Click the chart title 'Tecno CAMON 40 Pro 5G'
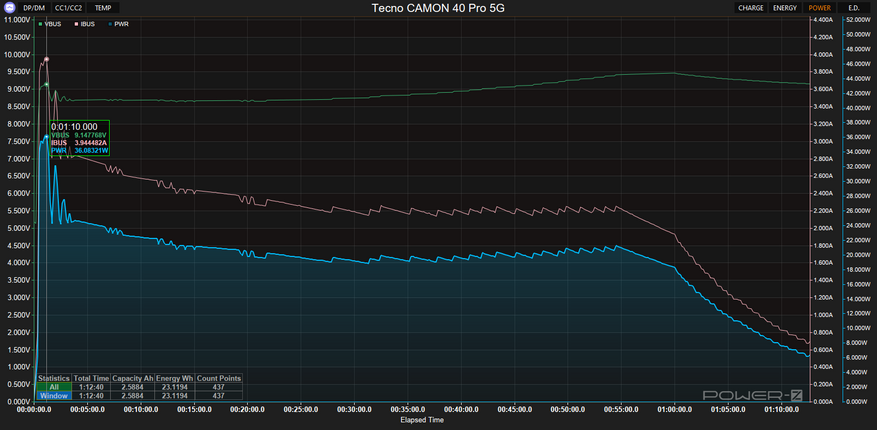Image resolution: width=877 pixels, height=430 pixels. pyautogui.click(x=438, y=8)
